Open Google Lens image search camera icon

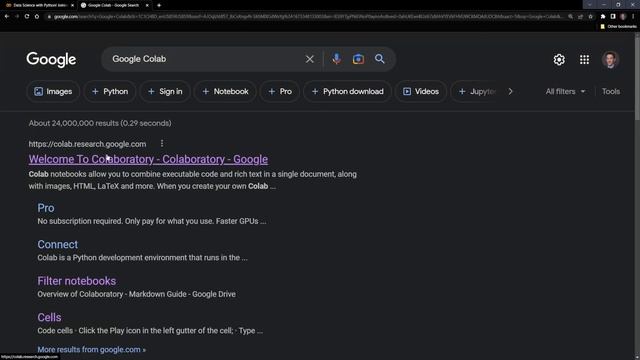point(358,59)
